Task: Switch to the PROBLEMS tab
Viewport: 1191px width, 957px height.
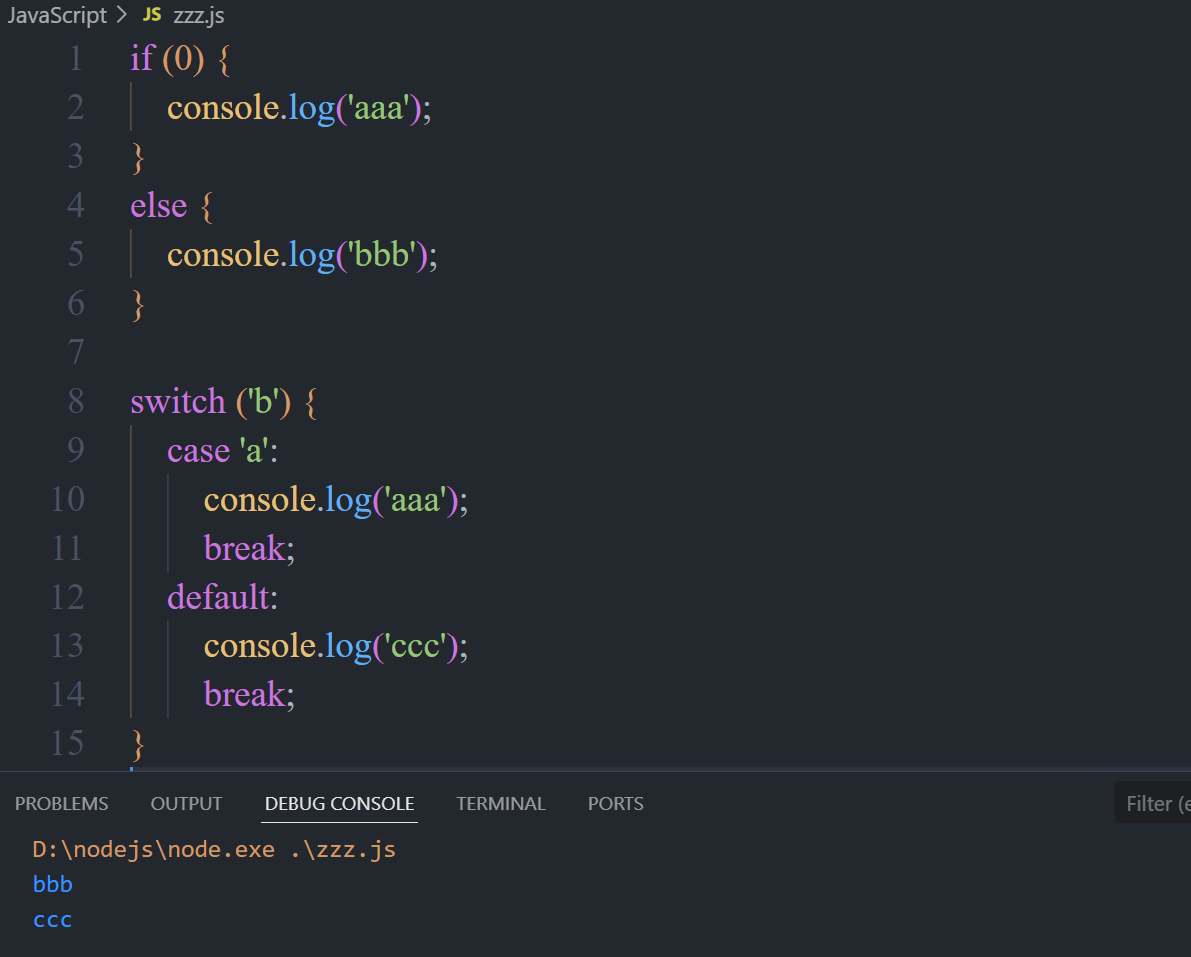Action: (61, 803)
